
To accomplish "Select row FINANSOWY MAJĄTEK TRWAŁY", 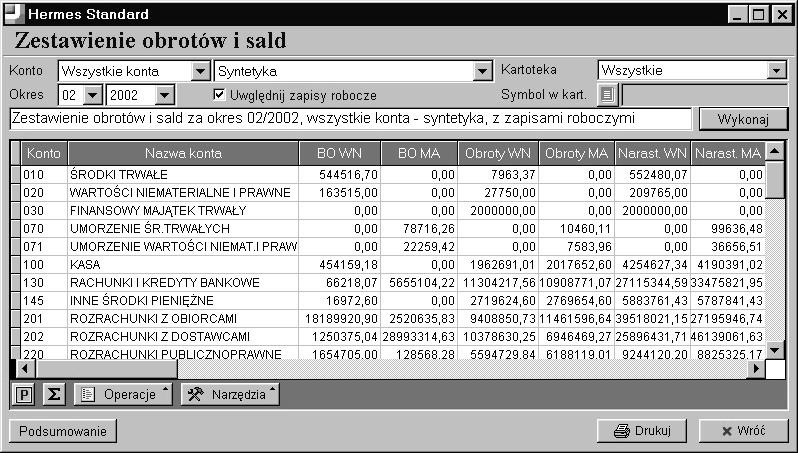I will [392, 210].
